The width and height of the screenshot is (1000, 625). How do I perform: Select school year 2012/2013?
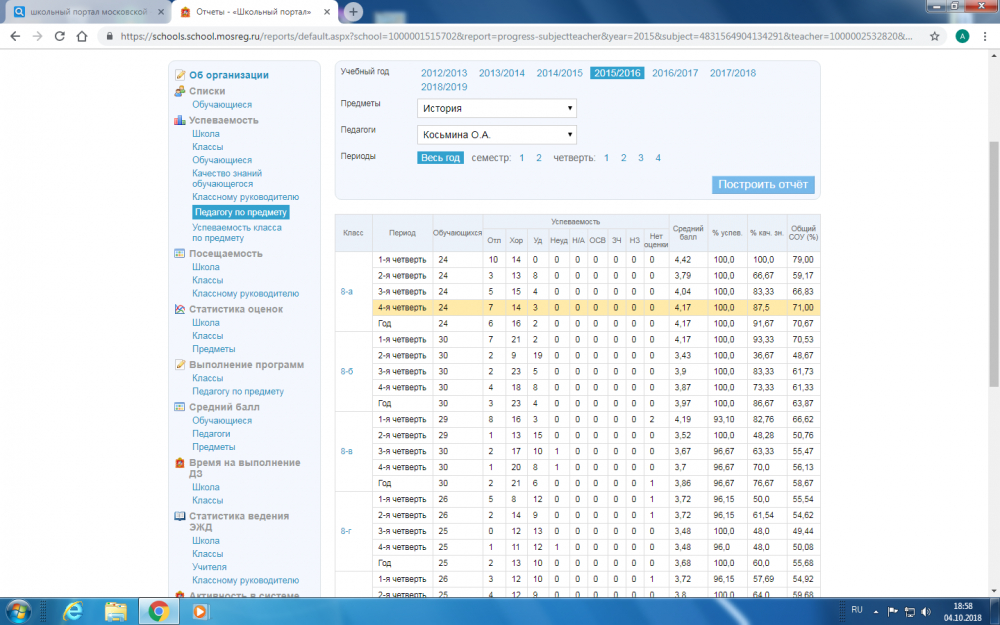click(444, 73)
